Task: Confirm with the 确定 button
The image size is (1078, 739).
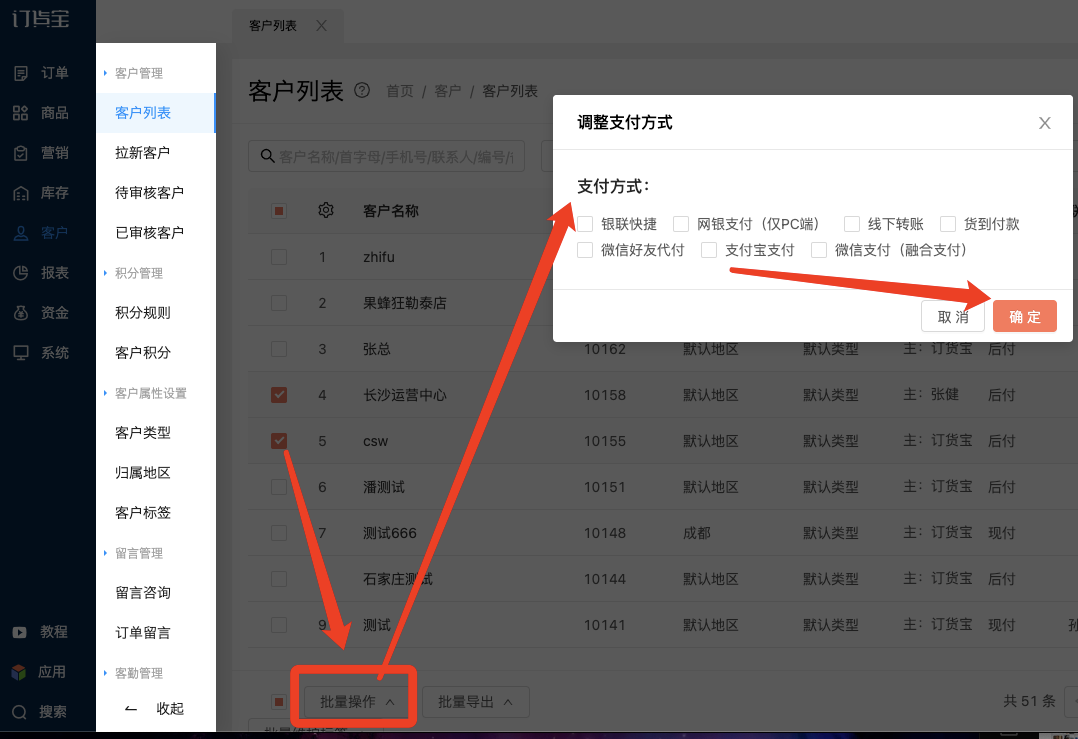Action: coord(1024,316)
